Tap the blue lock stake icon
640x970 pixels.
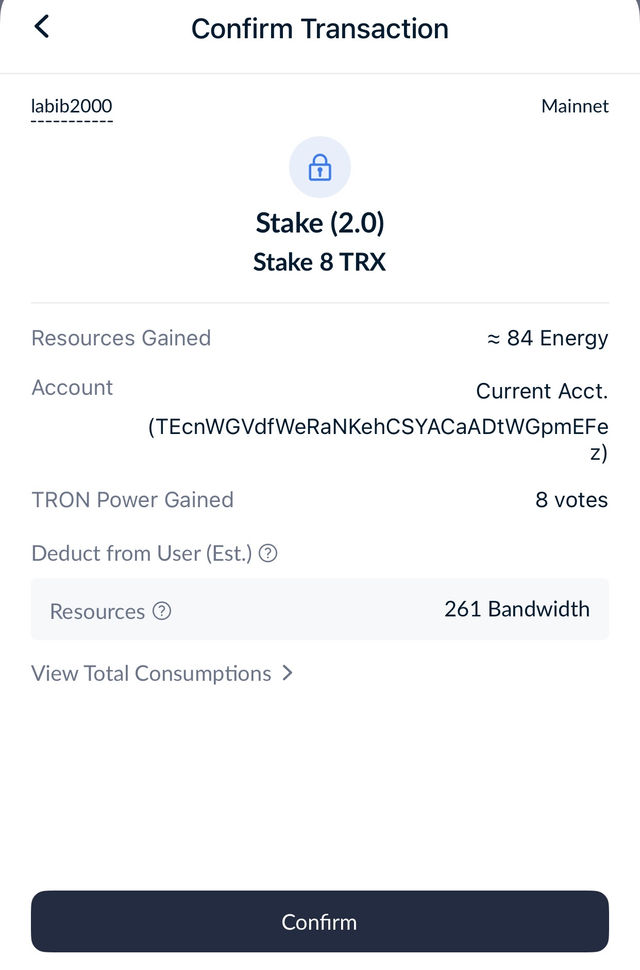tap(319, 168)
